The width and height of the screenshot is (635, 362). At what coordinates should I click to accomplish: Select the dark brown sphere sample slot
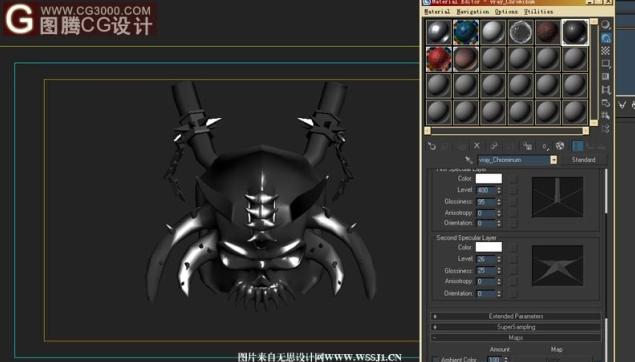pyautogui.click(x=548, y=32)
